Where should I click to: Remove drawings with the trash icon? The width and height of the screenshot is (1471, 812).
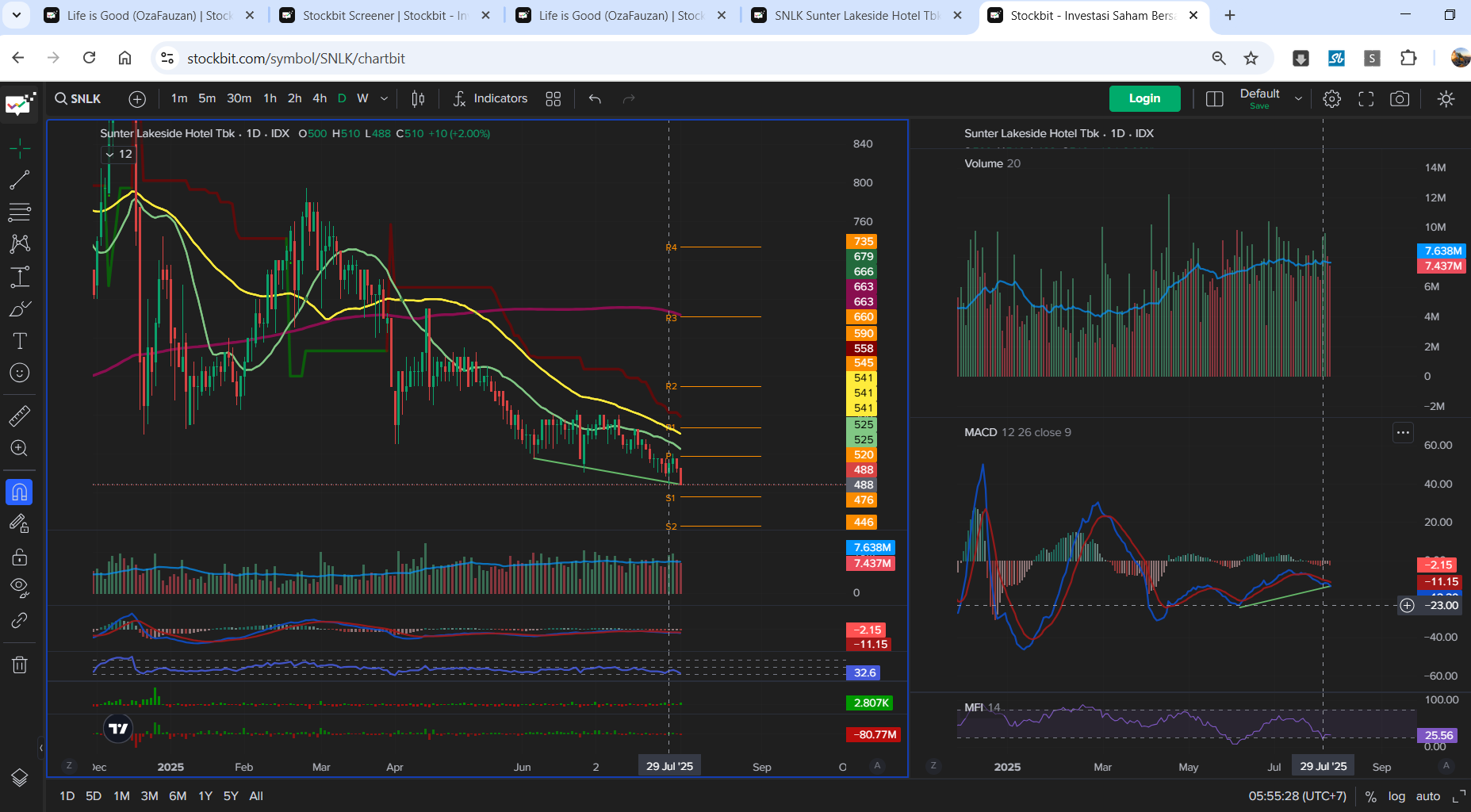coord(20,665)
